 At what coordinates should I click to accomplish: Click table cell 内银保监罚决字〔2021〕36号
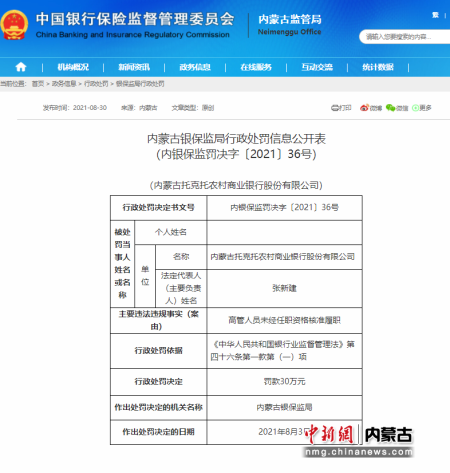click(x=284, y=208)
